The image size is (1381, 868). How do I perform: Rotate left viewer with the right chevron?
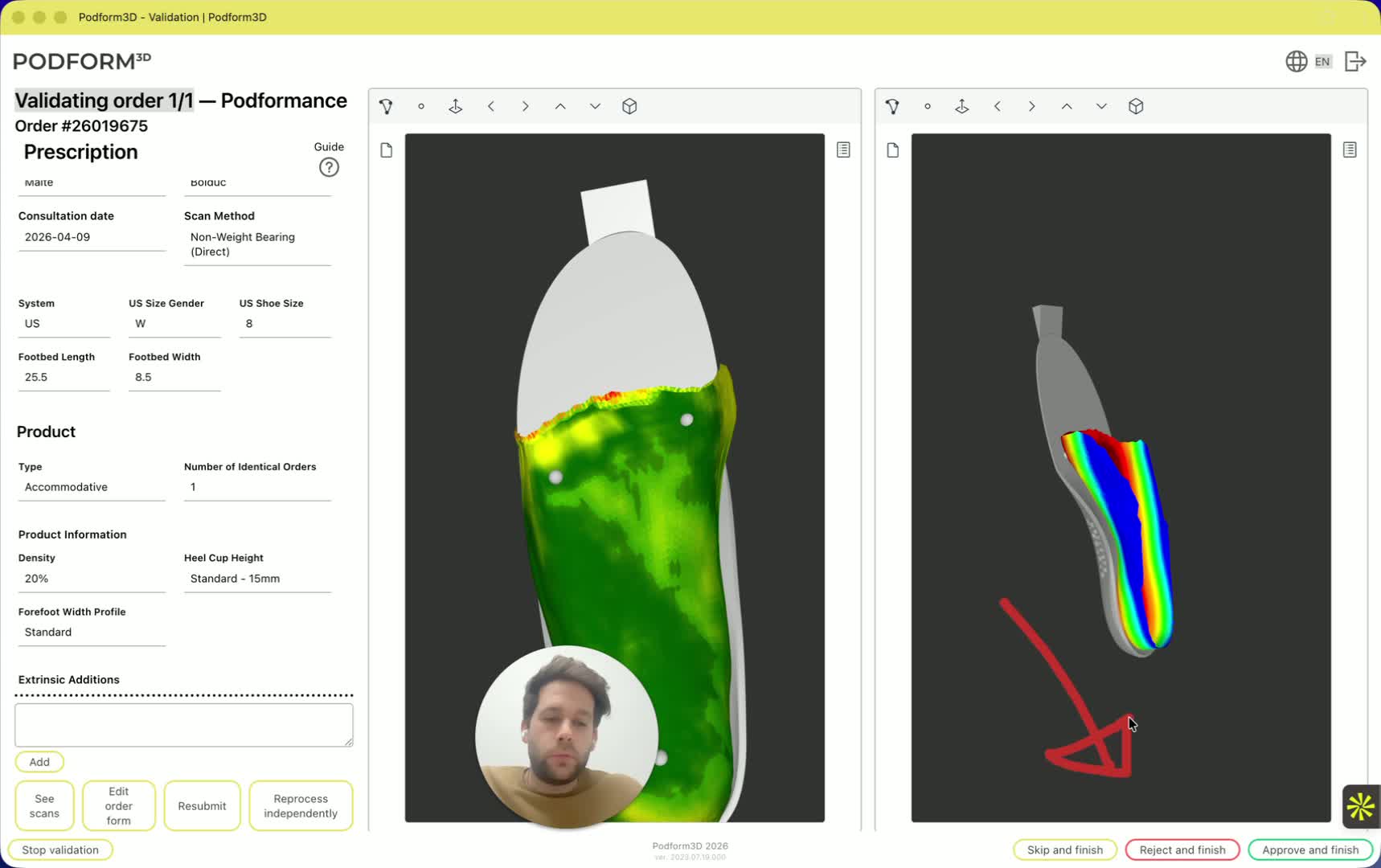(x=526, y=106)
